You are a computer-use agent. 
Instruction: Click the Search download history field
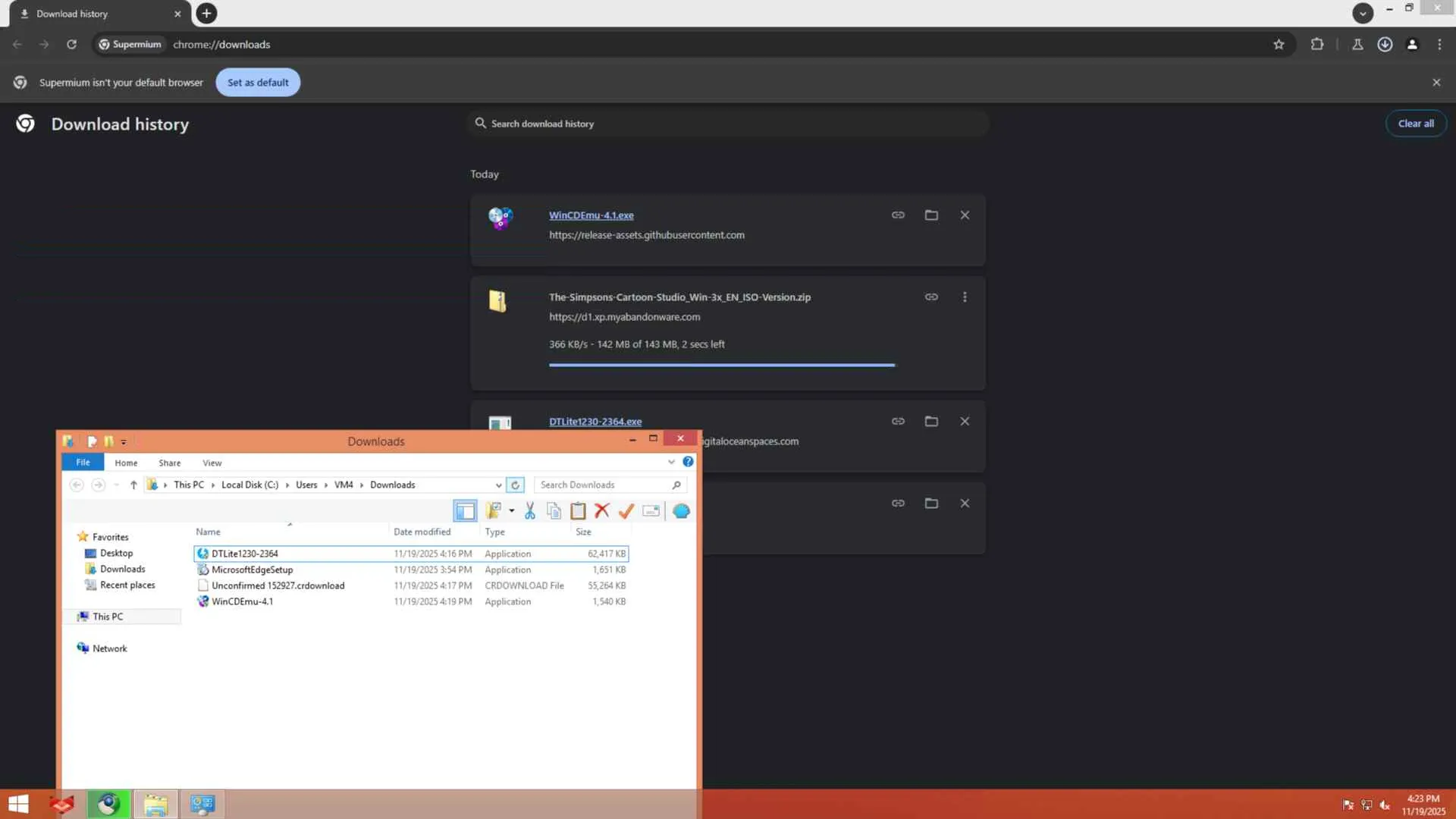click(728, 124)
